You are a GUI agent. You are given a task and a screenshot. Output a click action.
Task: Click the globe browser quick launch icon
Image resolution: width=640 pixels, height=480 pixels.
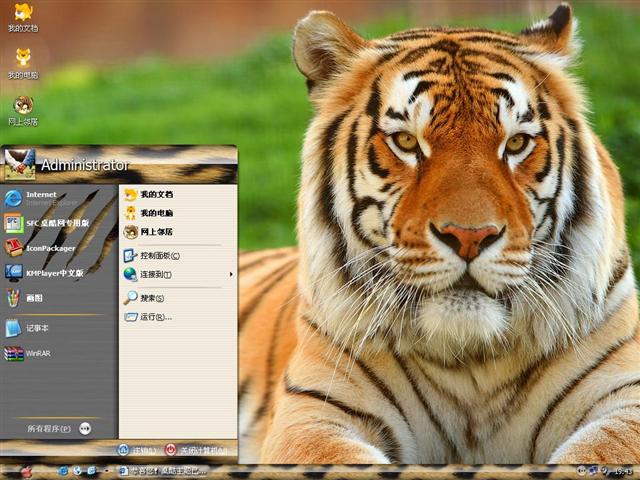tap(78, 471)
